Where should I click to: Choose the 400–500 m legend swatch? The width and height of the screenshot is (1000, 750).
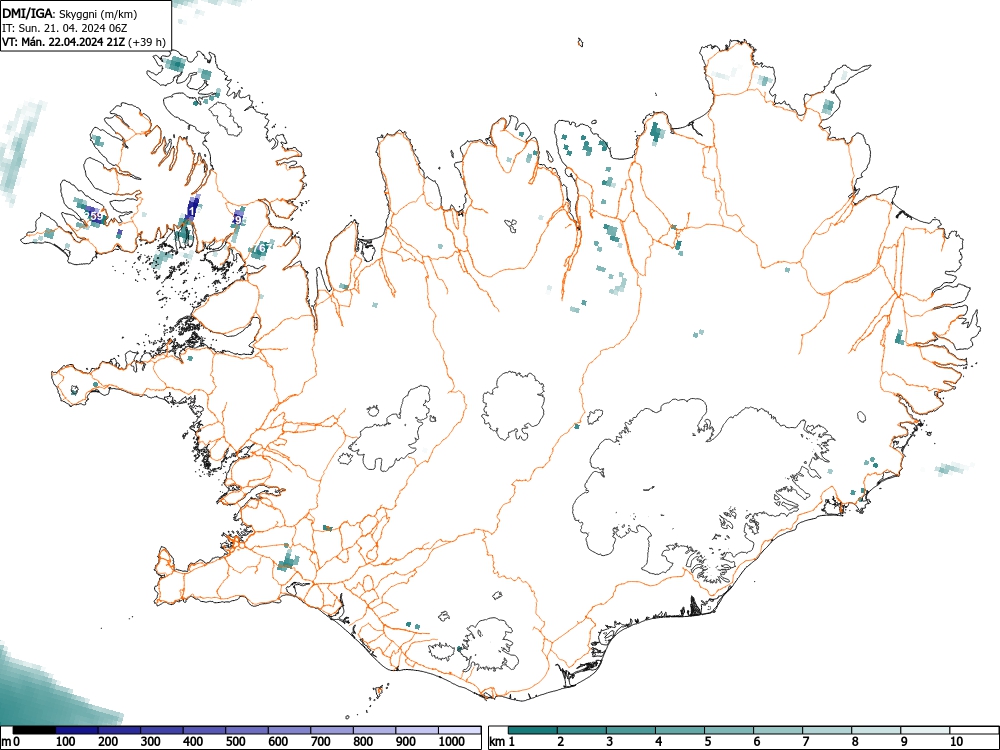coord(205,730)
